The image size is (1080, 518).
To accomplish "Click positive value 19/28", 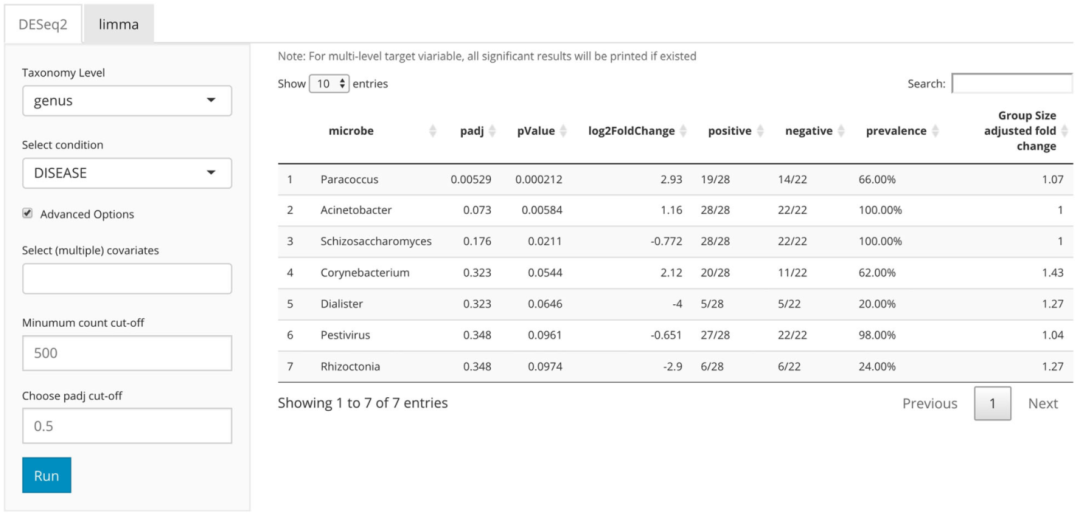I will point(714,179).
